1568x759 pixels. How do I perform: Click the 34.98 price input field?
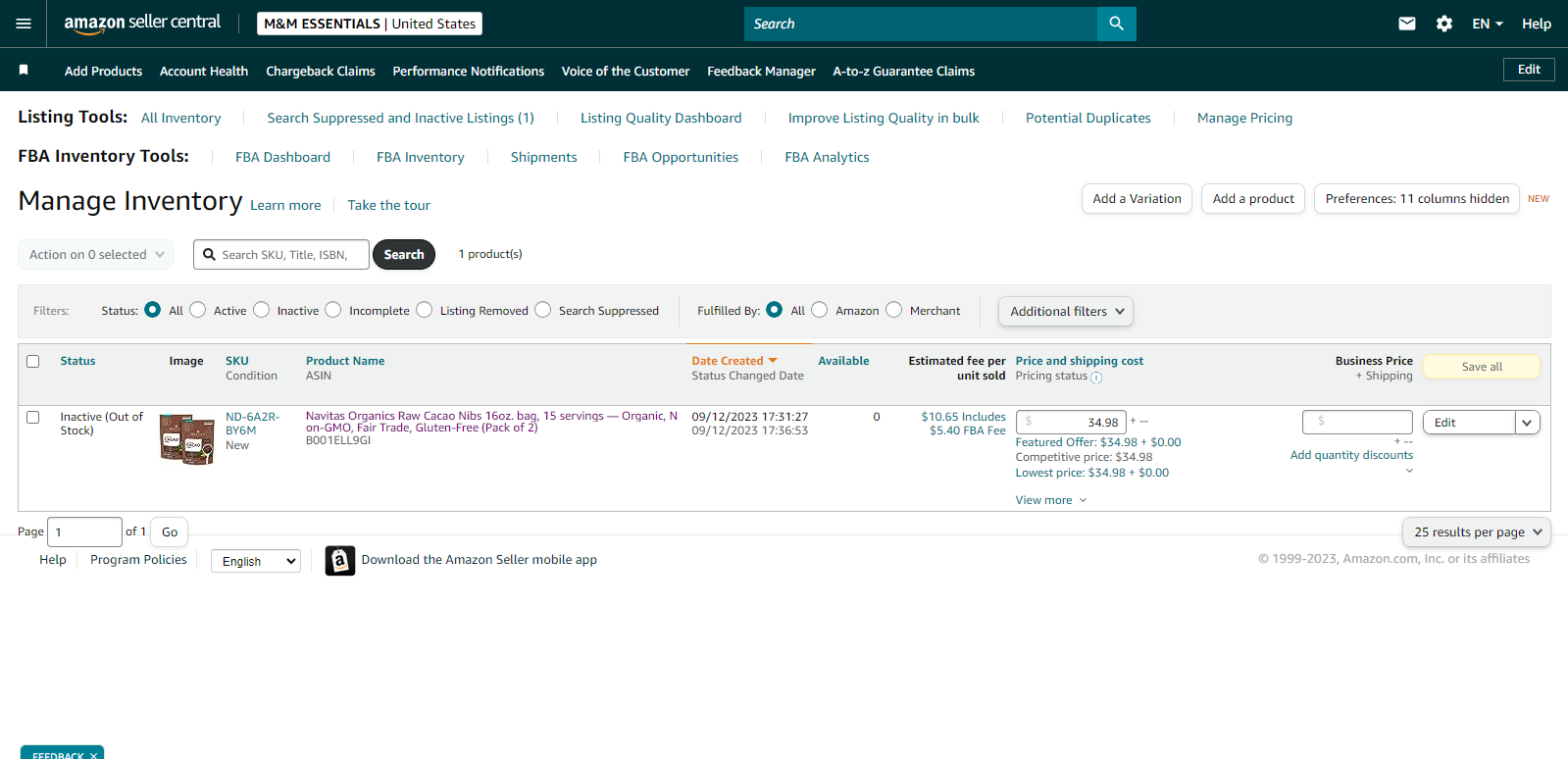[1071, 423]
